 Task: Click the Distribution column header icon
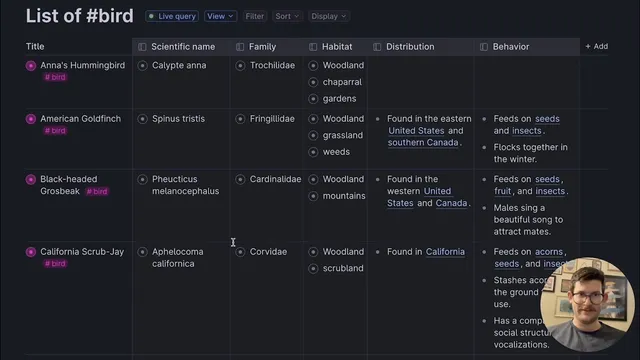tap(377, 47)
